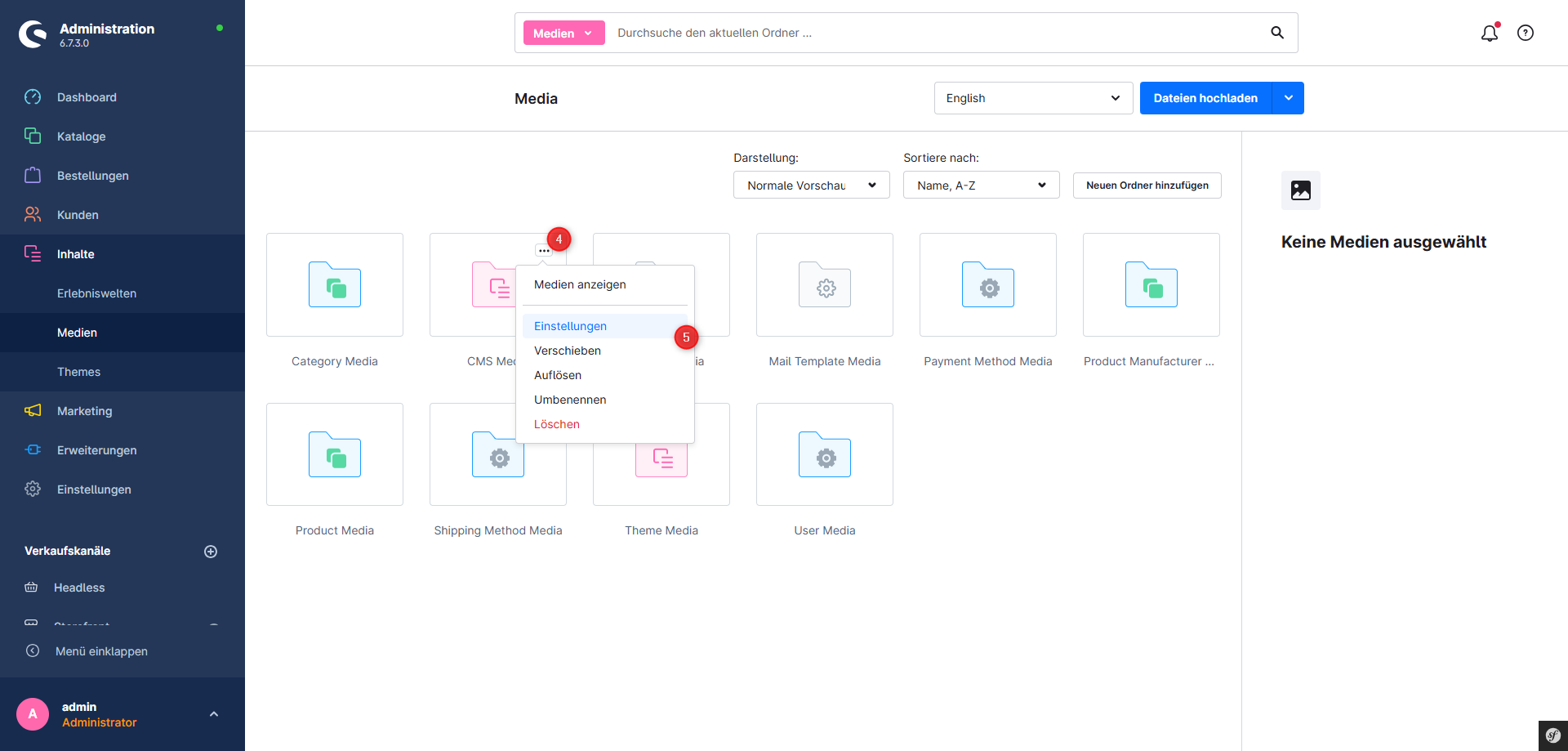Click Menü einklappen text
This screenshot has height=751, width=1568.
click(x=101, y=651)
